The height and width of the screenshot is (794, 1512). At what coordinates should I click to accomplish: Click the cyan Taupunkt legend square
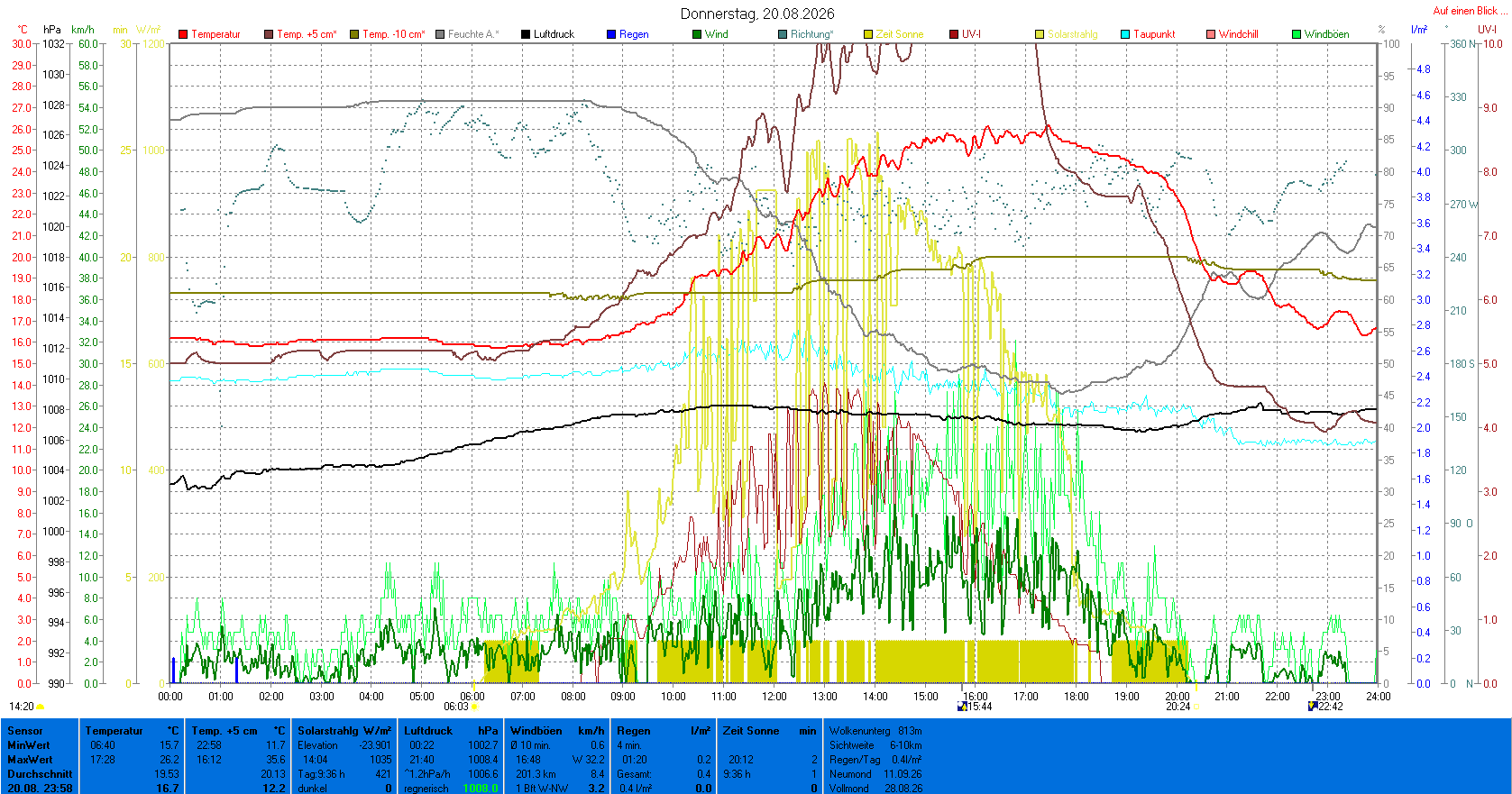1125,34
